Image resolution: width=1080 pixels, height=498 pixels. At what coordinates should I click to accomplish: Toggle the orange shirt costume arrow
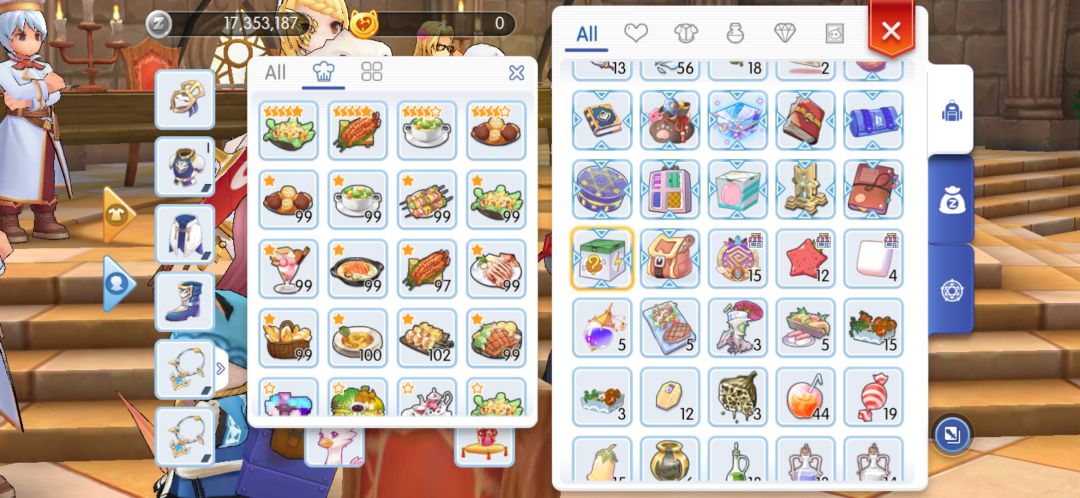[x=118, y=214]
